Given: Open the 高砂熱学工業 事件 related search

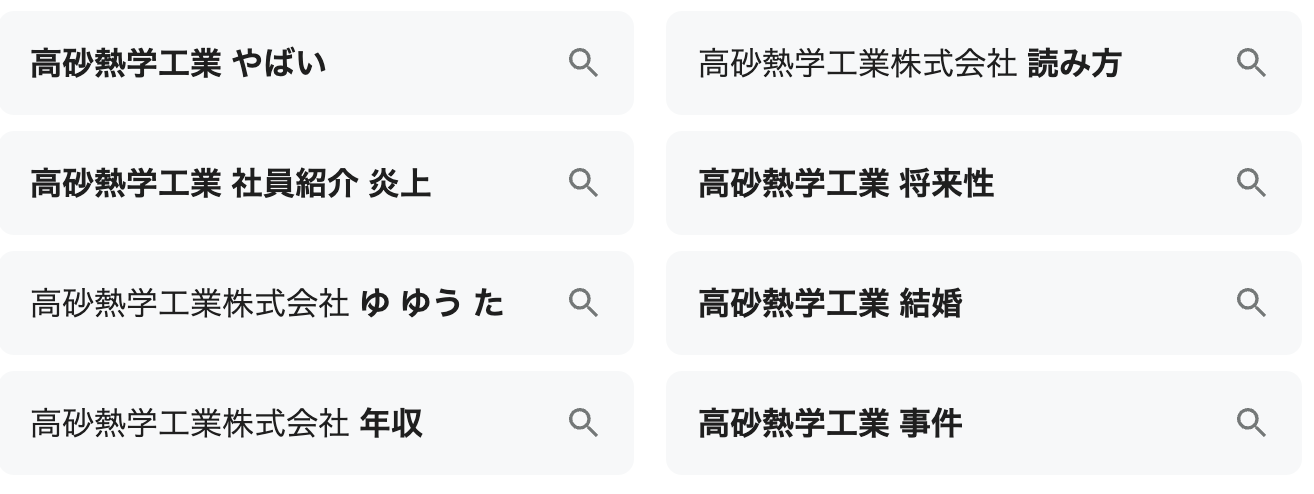Looking at the screenshot, I should [830, 424].
